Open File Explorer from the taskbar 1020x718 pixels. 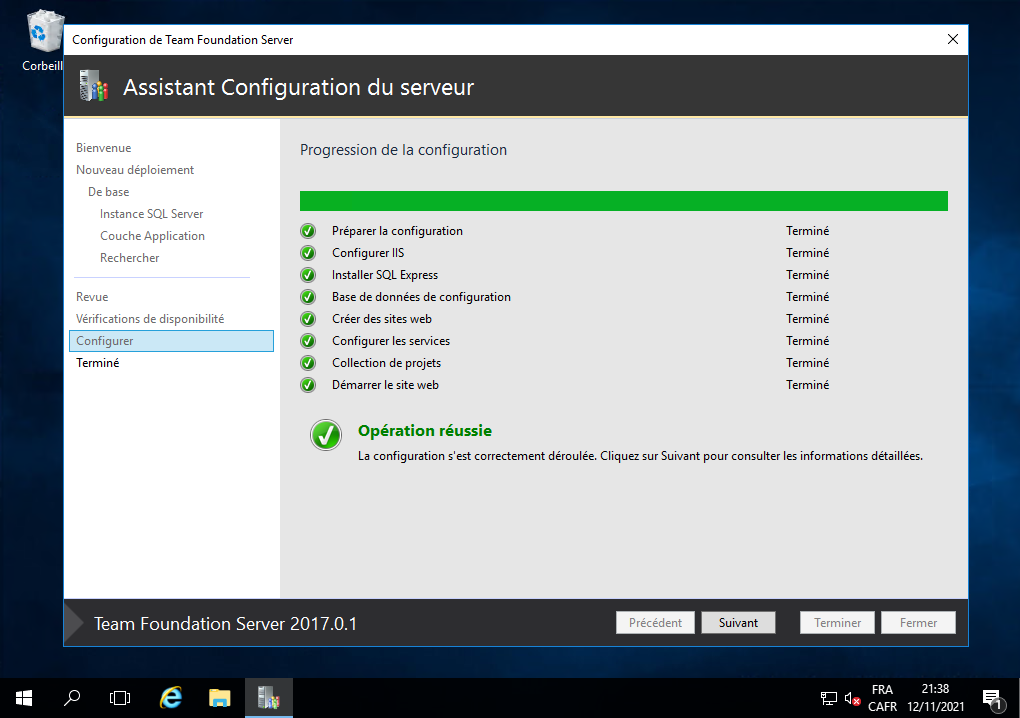220,698
